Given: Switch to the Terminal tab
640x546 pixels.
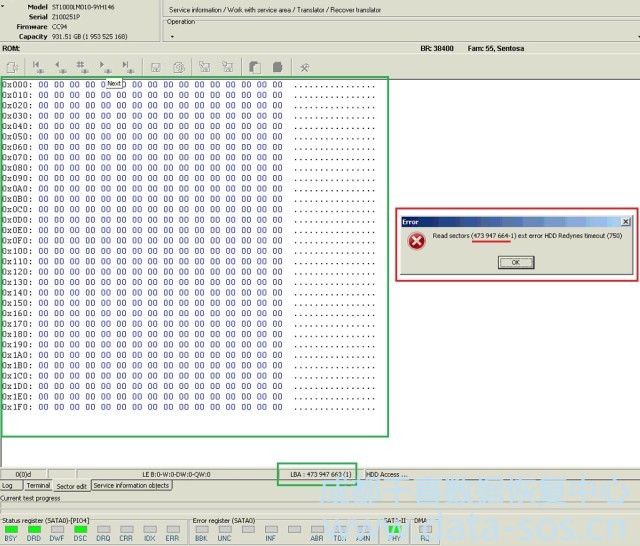Looking at the screenshot, I should pyautogui.click(x=38, y=485).
